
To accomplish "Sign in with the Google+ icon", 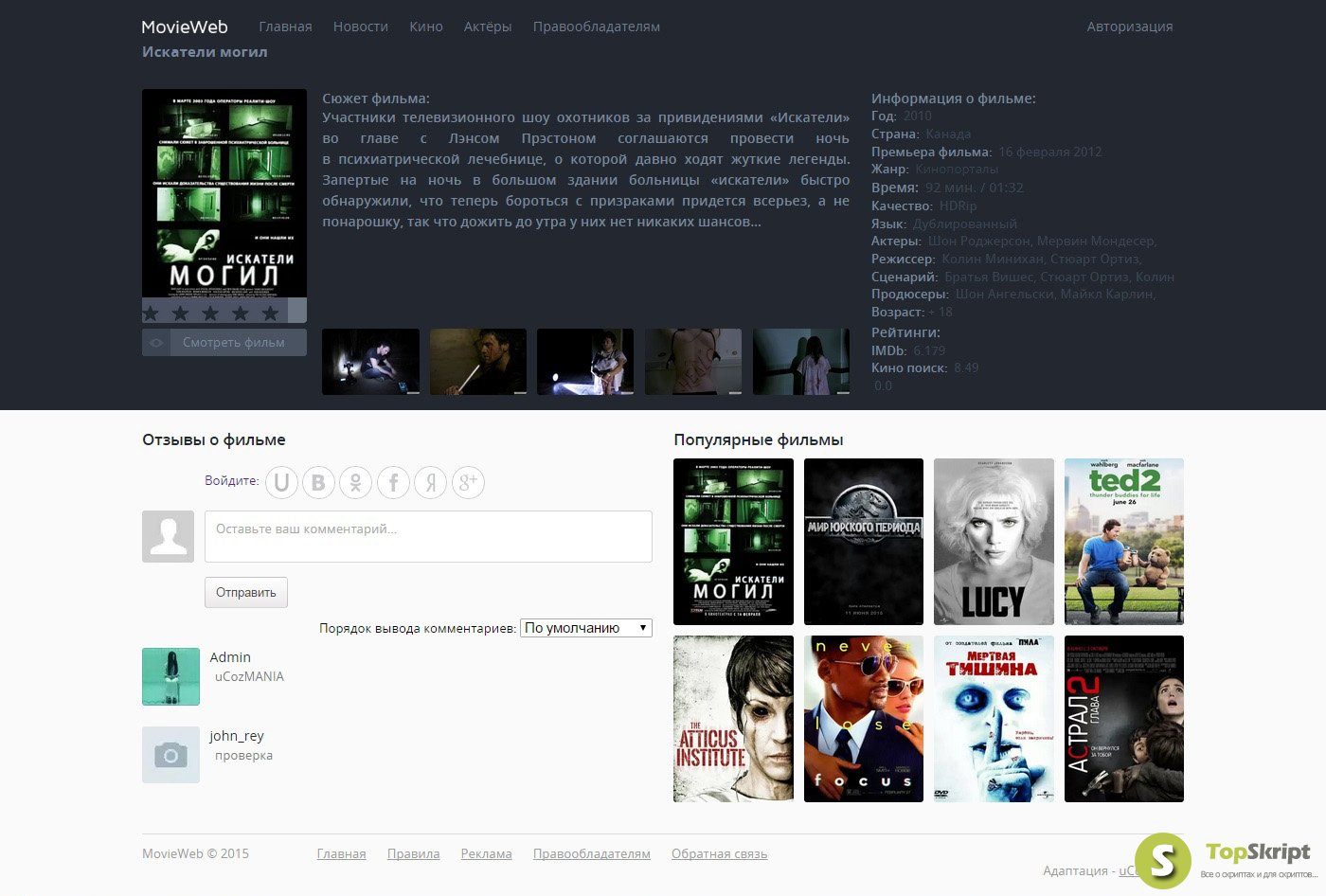I will pos(468,482).
